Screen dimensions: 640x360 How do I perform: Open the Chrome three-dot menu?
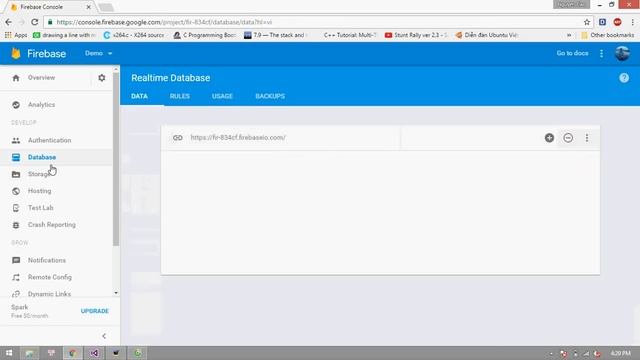pyautogui.click(x=632, y=22)
